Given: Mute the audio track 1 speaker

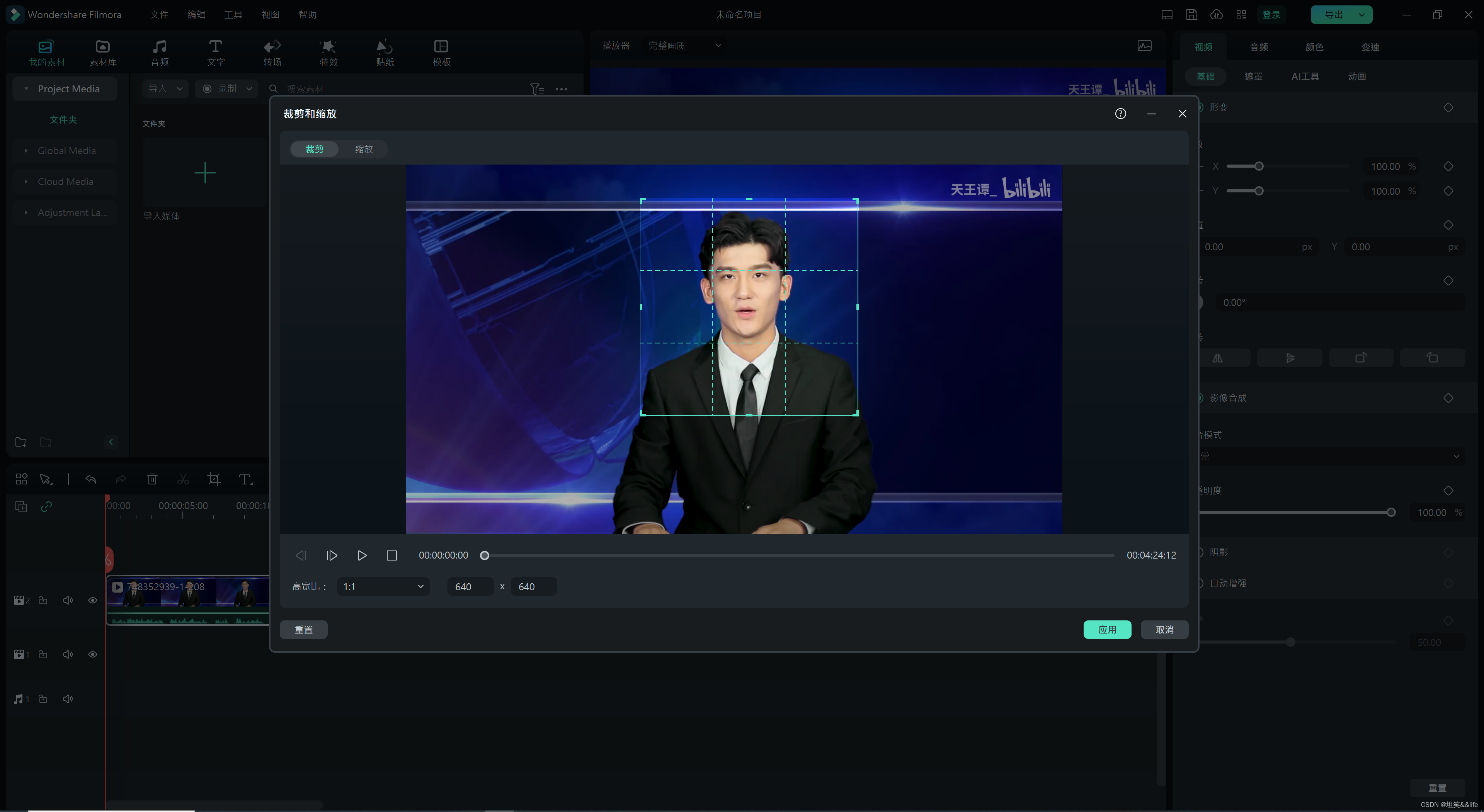Looking at the screenshot, I should pyautogui.click(x=68, y=698).
